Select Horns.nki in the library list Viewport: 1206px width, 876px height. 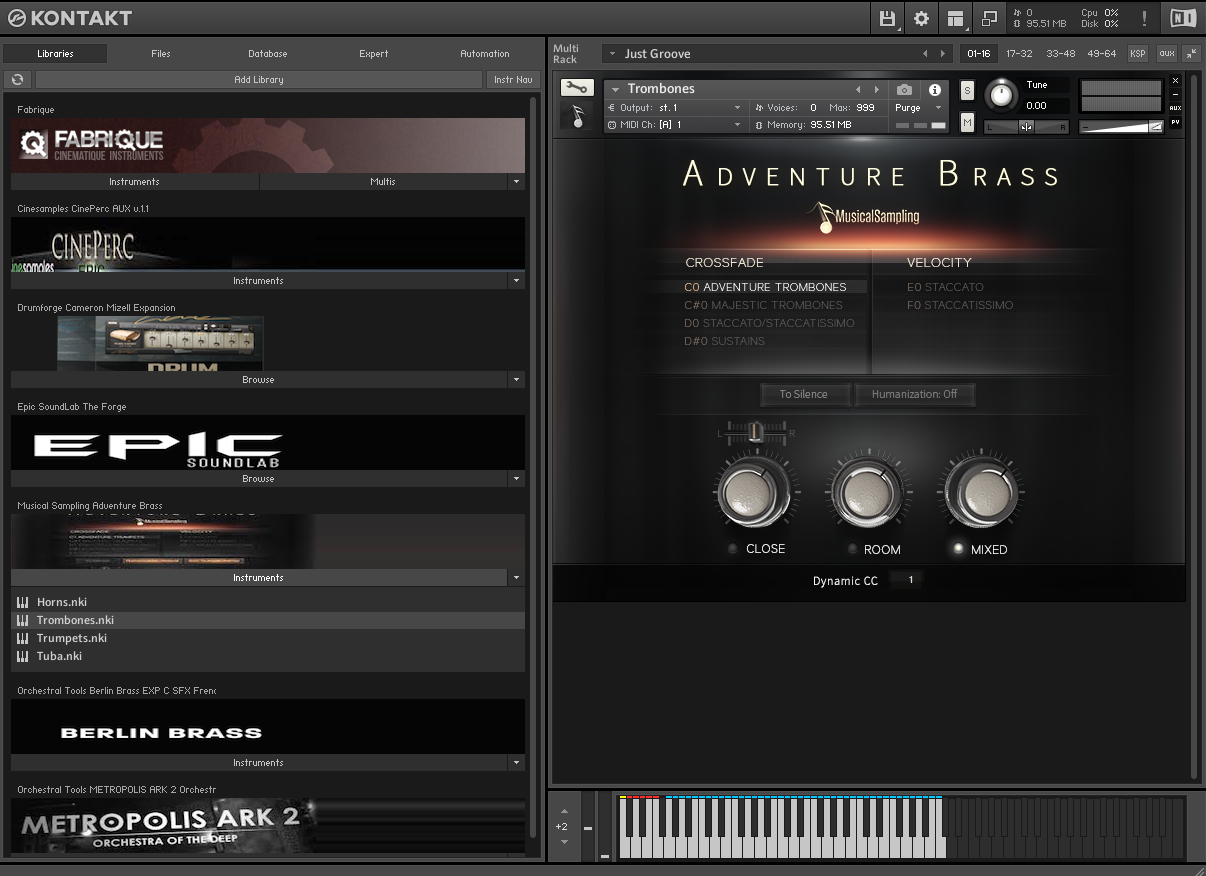[x=268, y=602]
